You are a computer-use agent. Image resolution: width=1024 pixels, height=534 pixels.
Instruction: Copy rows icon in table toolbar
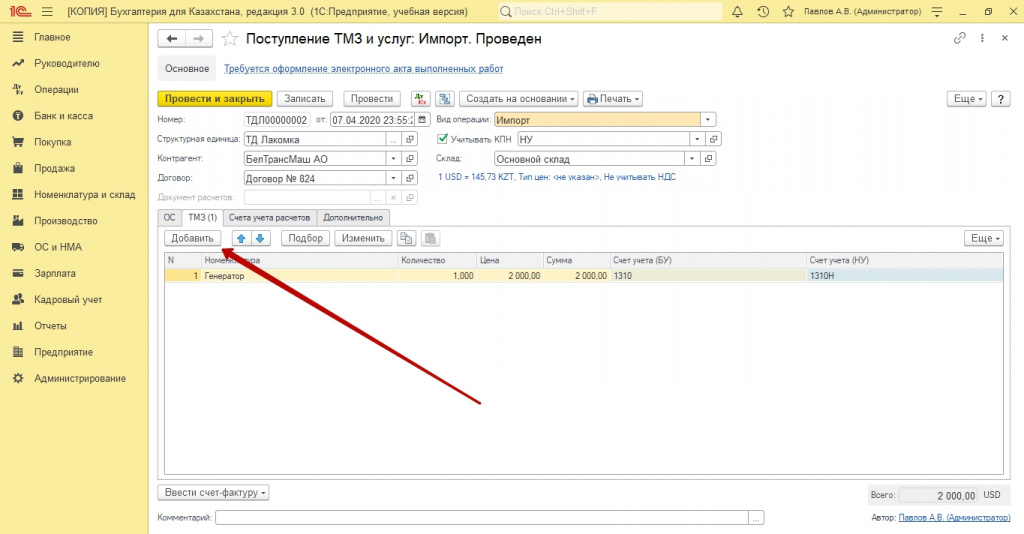pos(406,238)
